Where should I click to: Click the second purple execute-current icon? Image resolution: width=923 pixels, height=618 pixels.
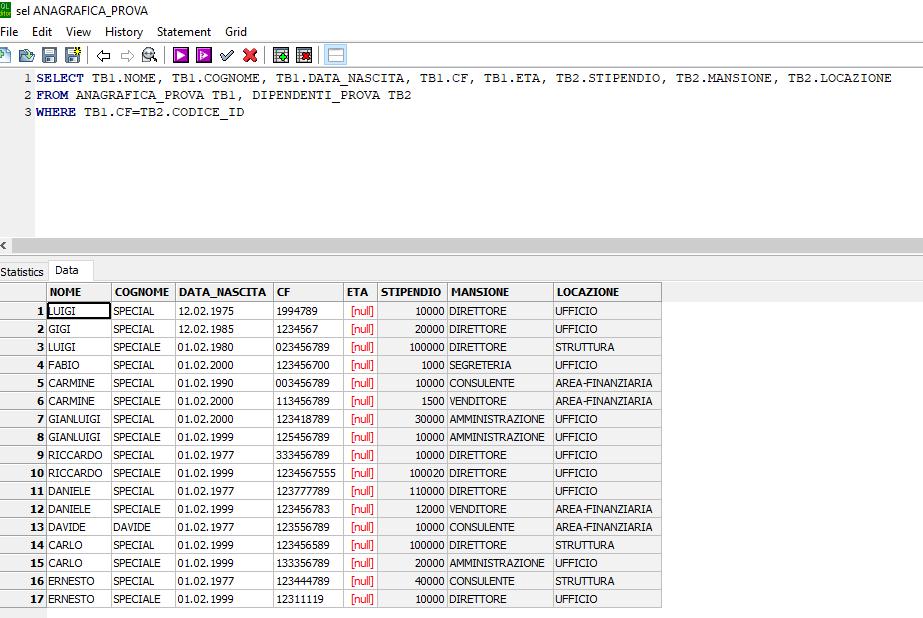click(x=204, y=55)
